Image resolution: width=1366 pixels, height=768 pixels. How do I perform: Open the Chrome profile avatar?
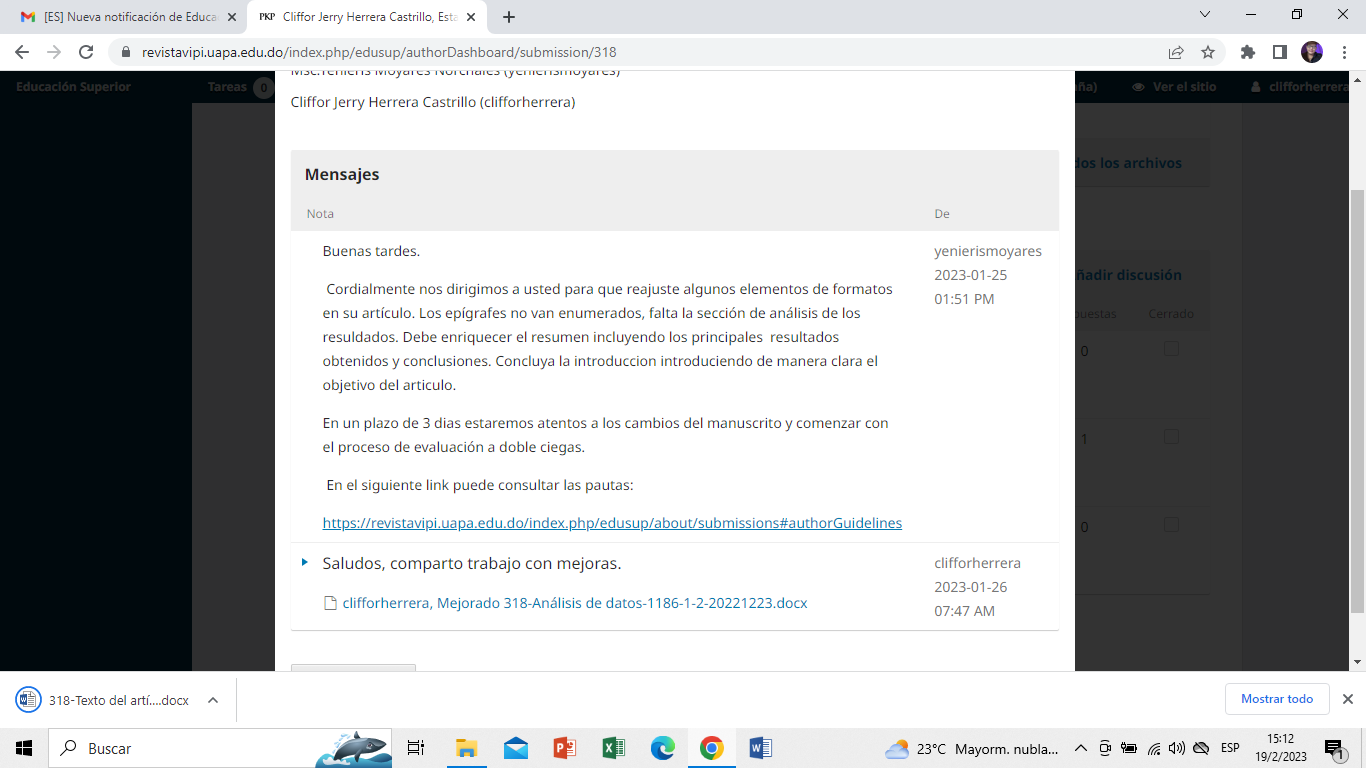[x=1311, y=52]
